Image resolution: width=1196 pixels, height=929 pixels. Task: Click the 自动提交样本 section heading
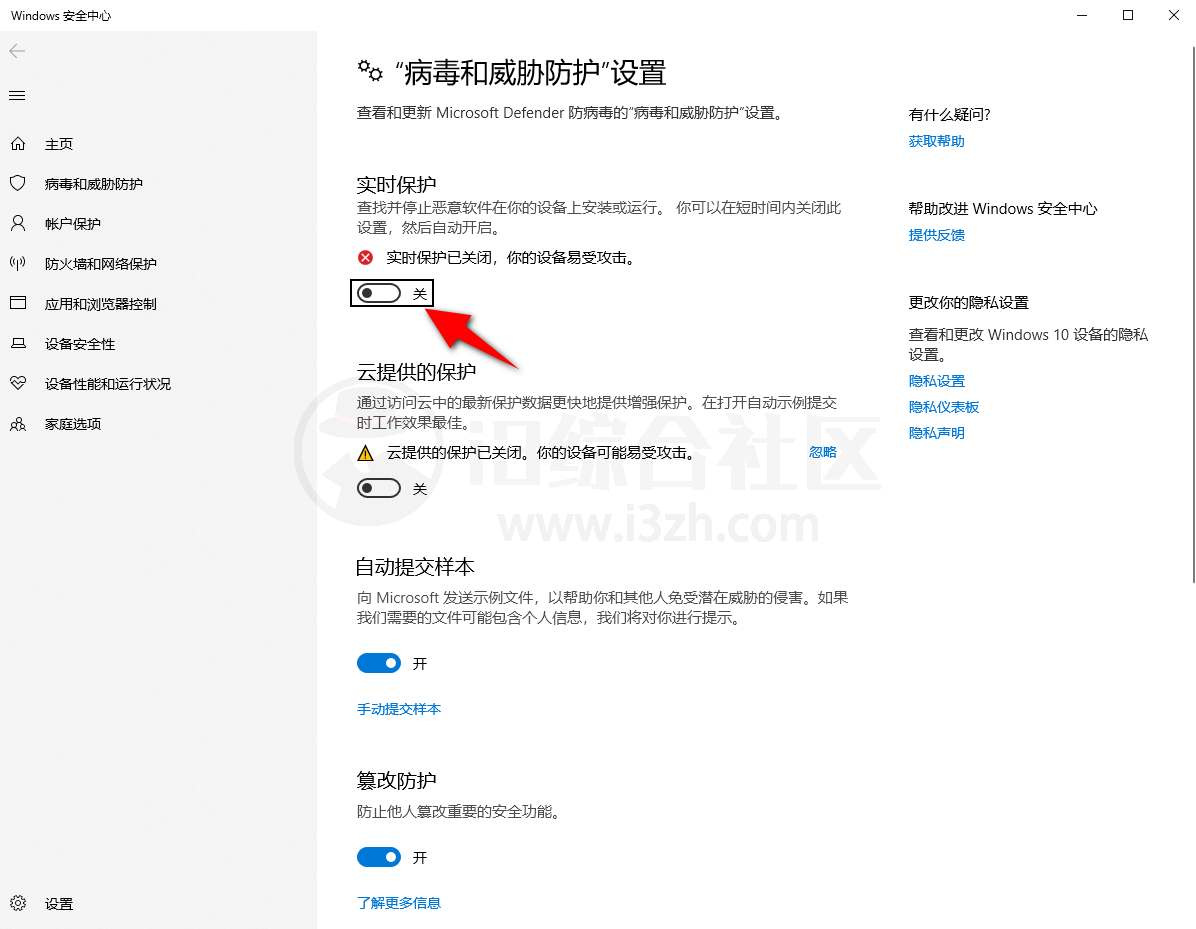pyautogui.click(x=416, y=567)
